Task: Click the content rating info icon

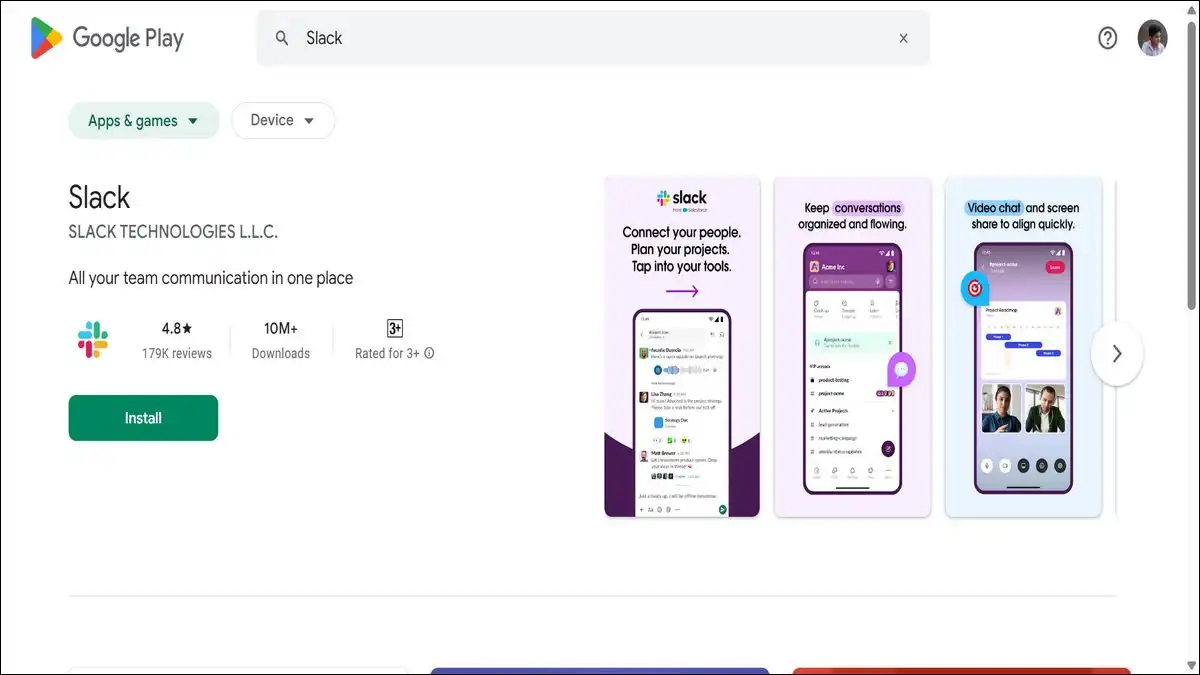Action: pyautogui.click(x=429, y=353)
